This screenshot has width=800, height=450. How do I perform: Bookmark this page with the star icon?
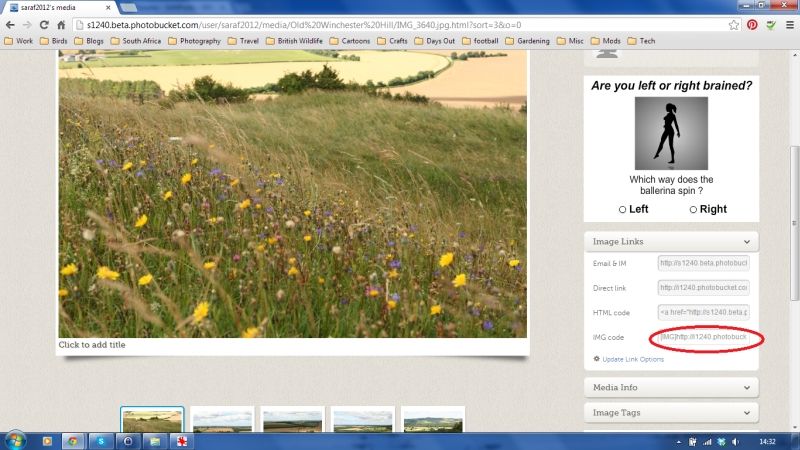[x=734, y=24]
